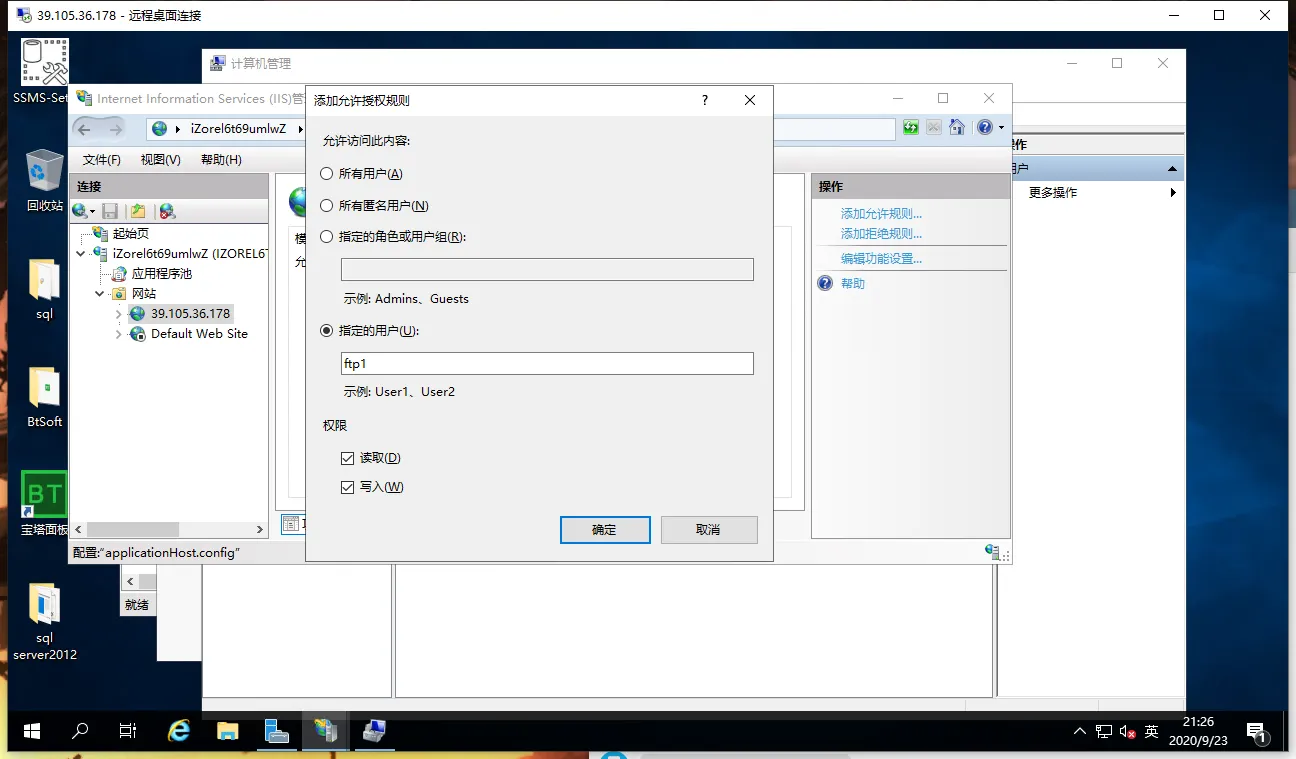Launch the 宝塔面板 desktop shortcut
Viewport: 1296px width, 759px height.
click(x=44, y=504)
